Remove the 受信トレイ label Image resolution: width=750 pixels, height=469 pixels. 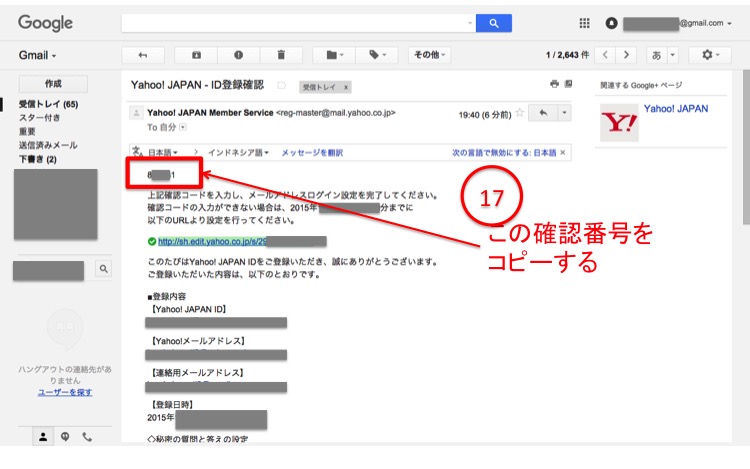pos(345,87)
